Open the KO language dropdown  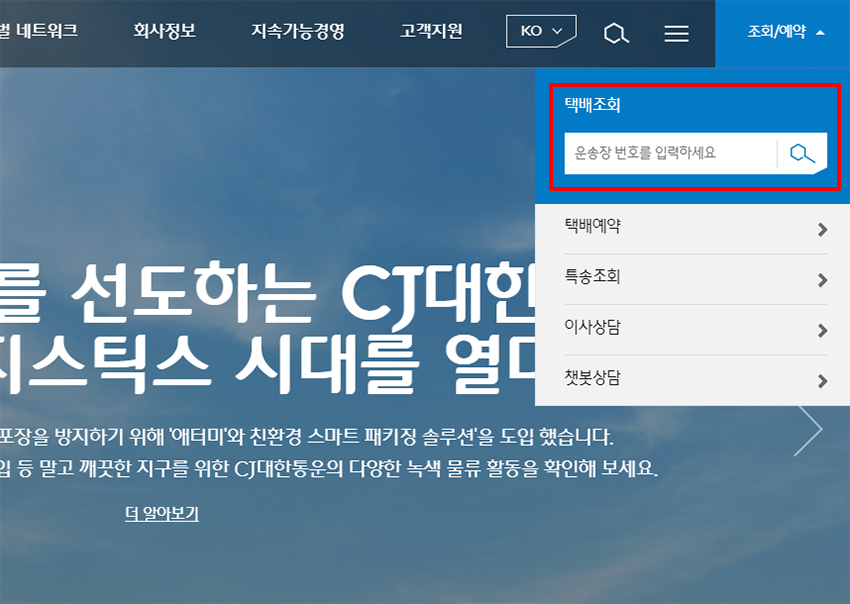[541, 31]
